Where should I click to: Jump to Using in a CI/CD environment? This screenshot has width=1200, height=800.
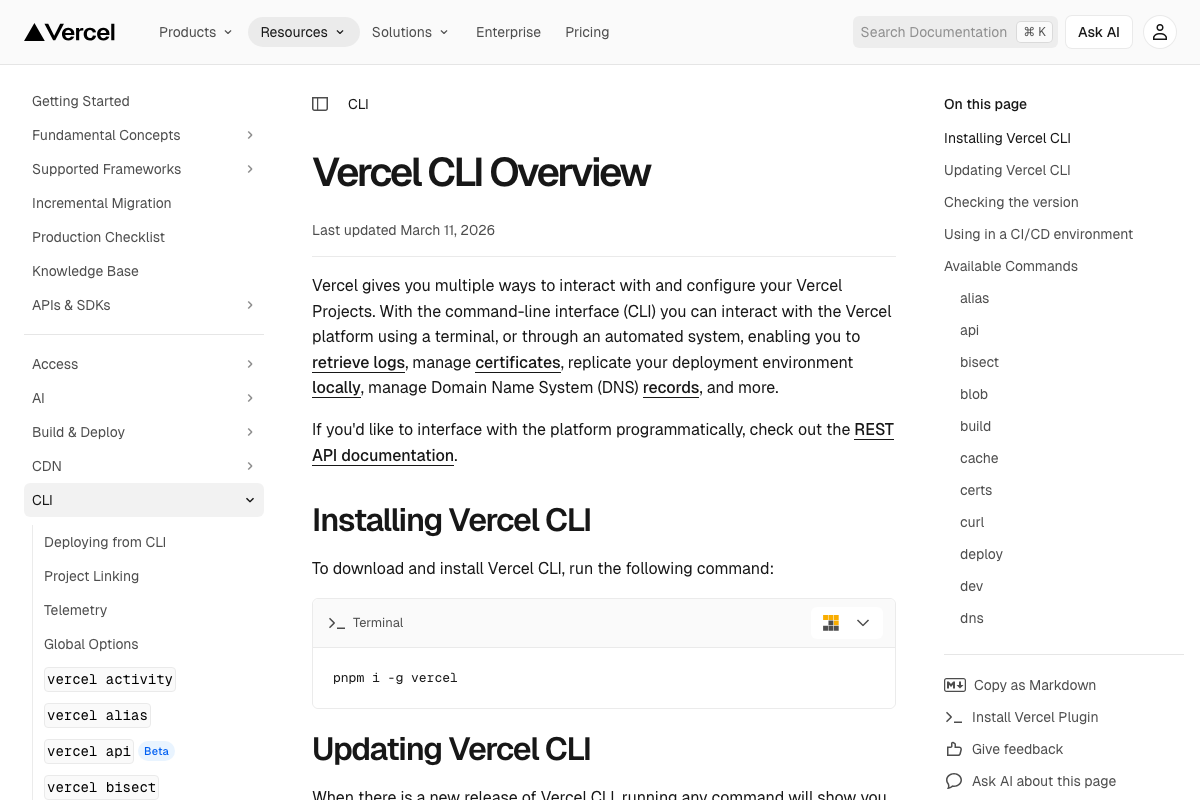(1038, 234)
